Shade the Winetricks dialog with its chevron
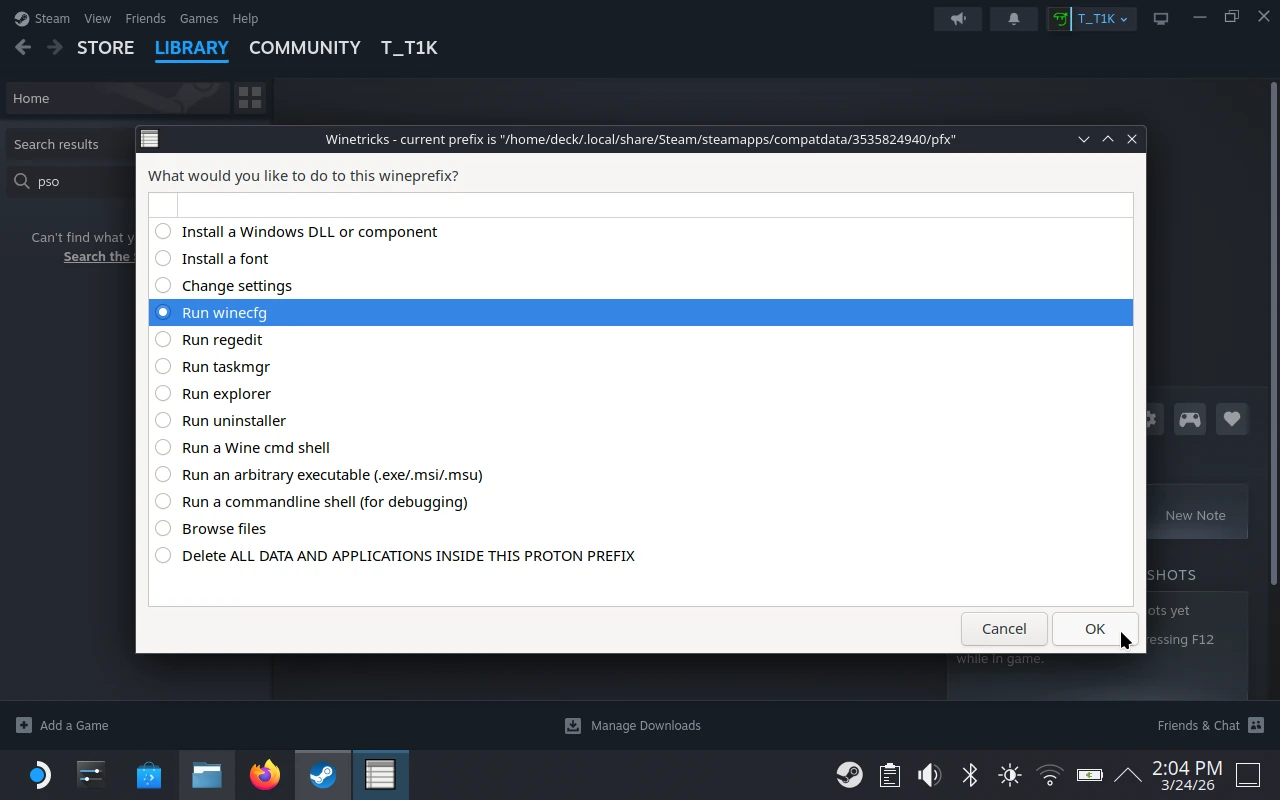 (1108, 139)
